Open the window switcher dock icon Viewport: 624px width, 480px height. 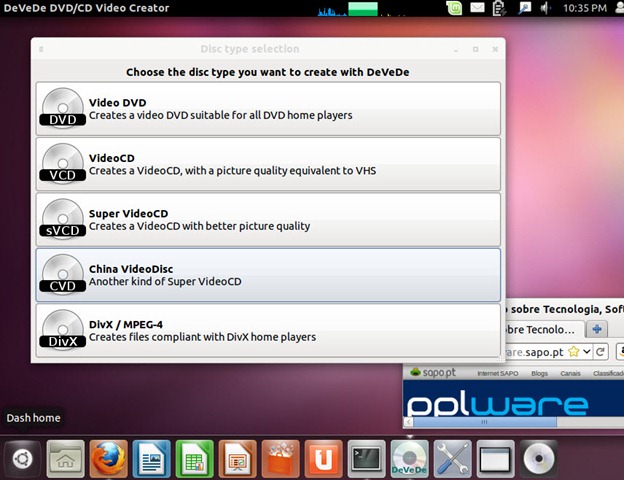tap(495, 459)
